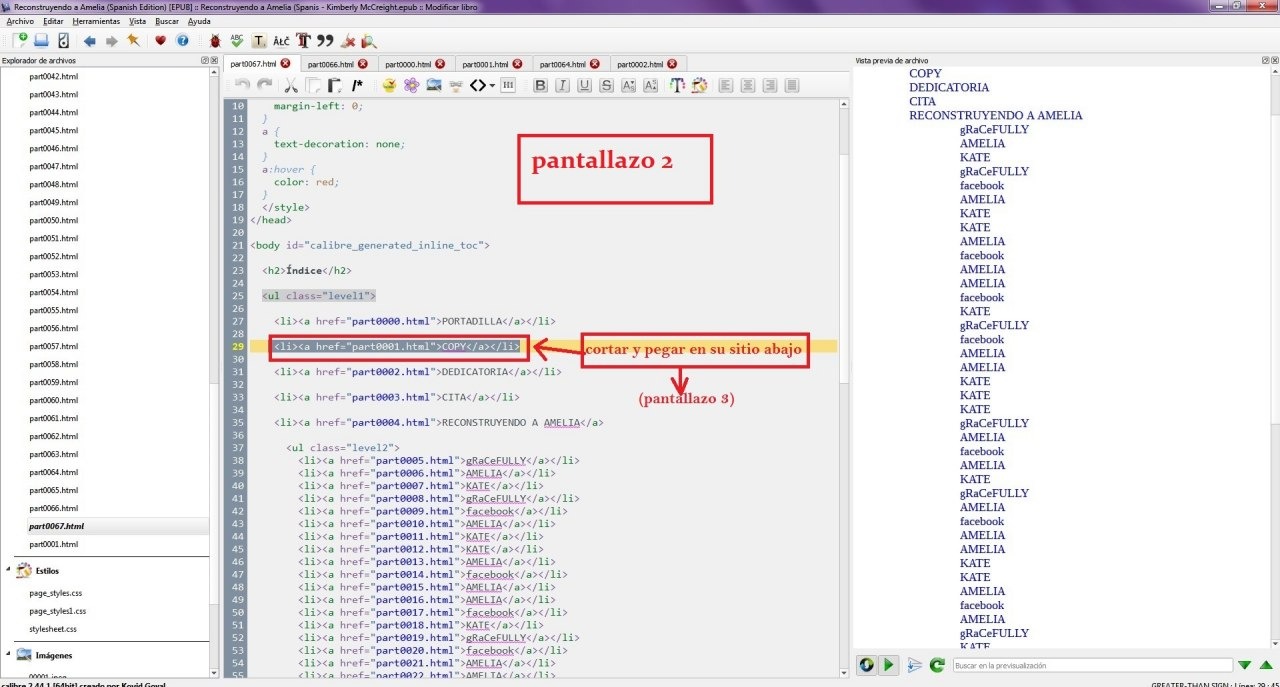Open the Ayuda menu
The width and height of the screenshot is (1280, 687).
(199, 21)
